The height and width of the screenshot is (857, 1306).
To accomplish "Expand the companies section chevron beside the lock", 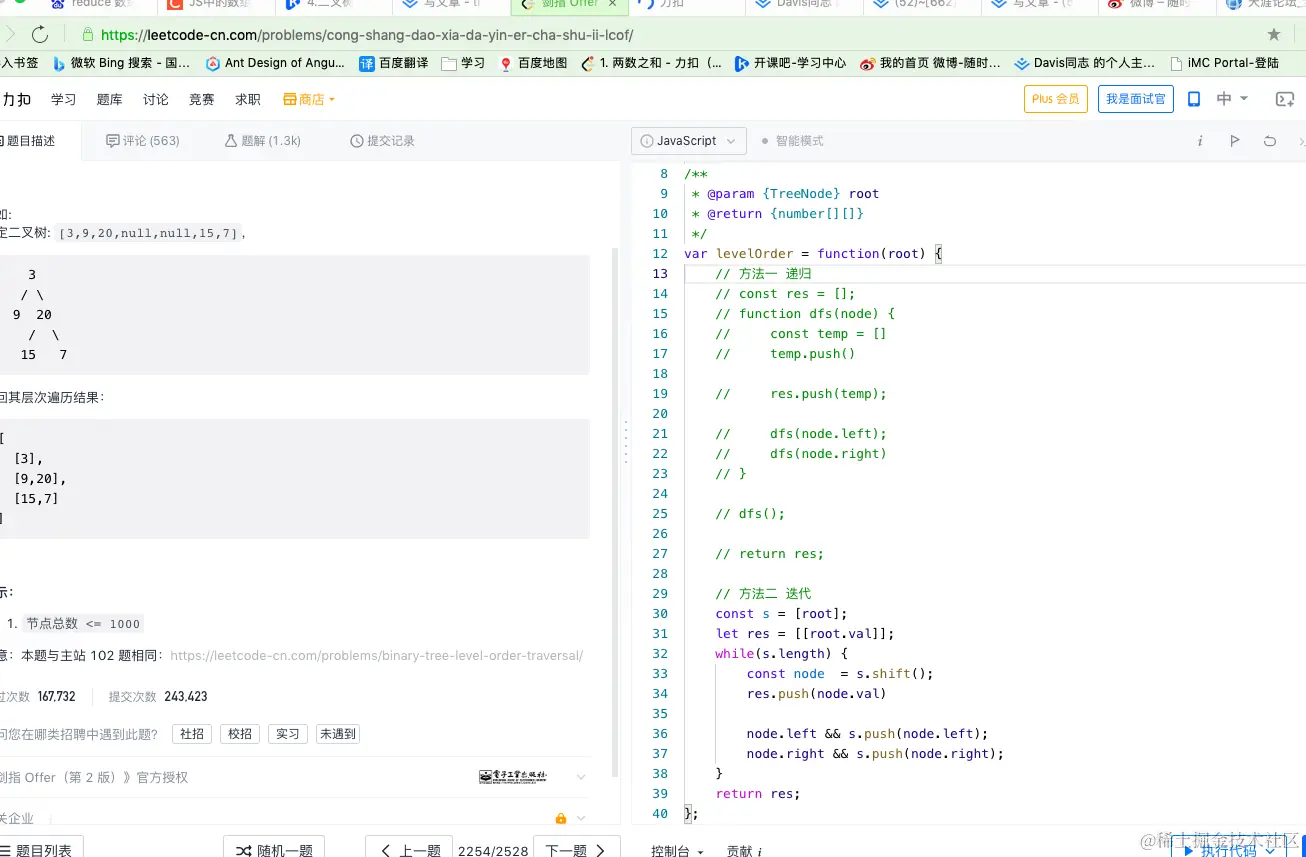I will (581, 818).
